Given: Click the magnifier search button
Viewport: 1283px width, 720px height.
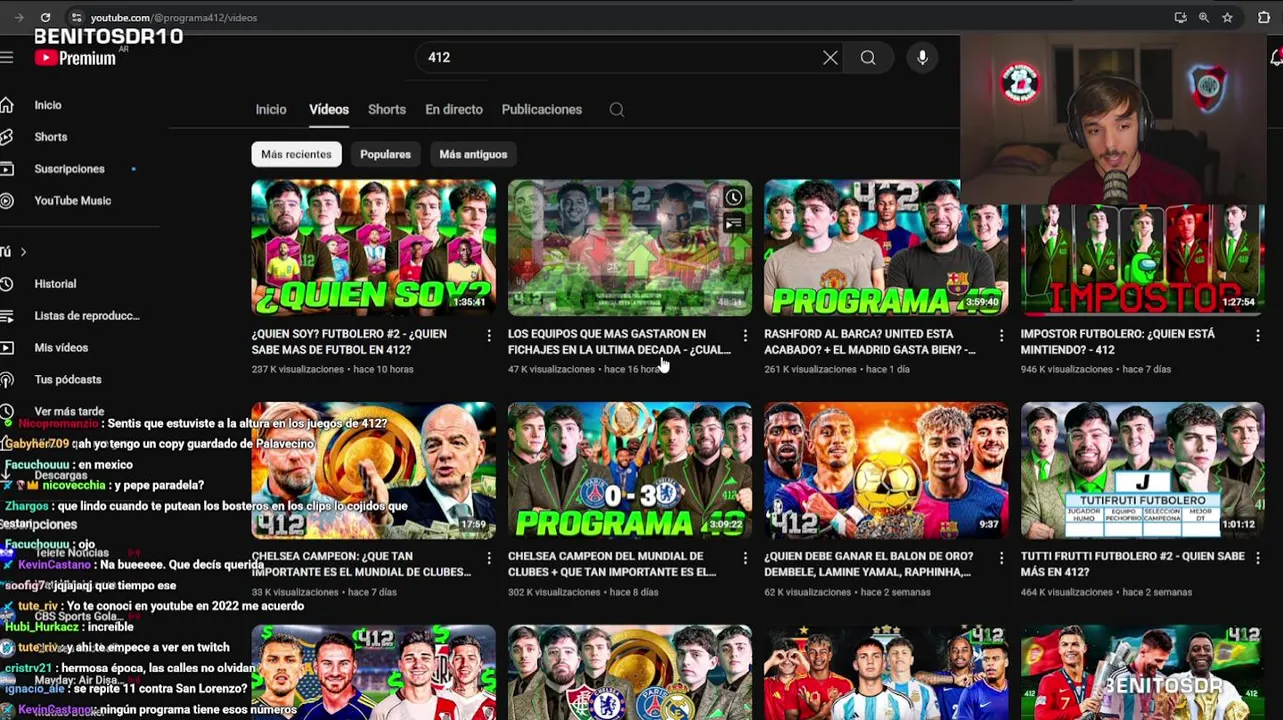Looking at the screenshot, I should pos(868,58).
